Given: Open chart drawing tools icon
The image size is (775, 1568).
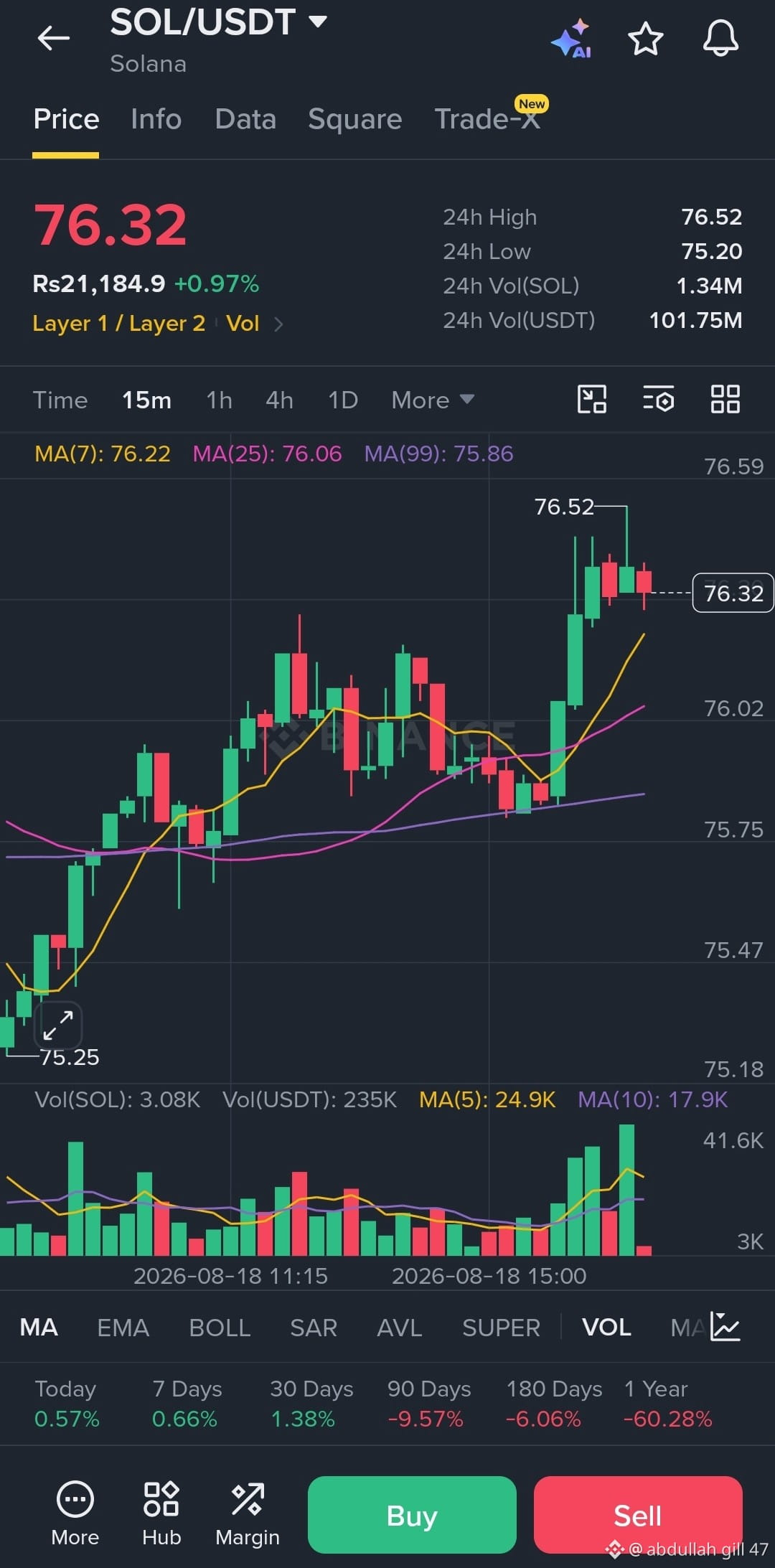Looking at the screenshot, I should [x=592, y=399].
